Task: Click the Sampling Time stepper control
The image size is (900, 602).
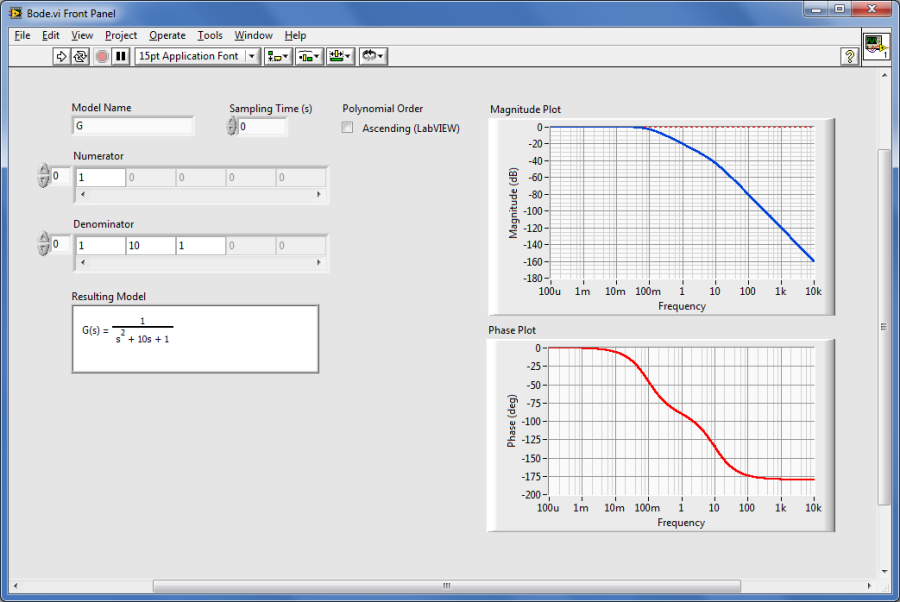Action: click(232, 127)
